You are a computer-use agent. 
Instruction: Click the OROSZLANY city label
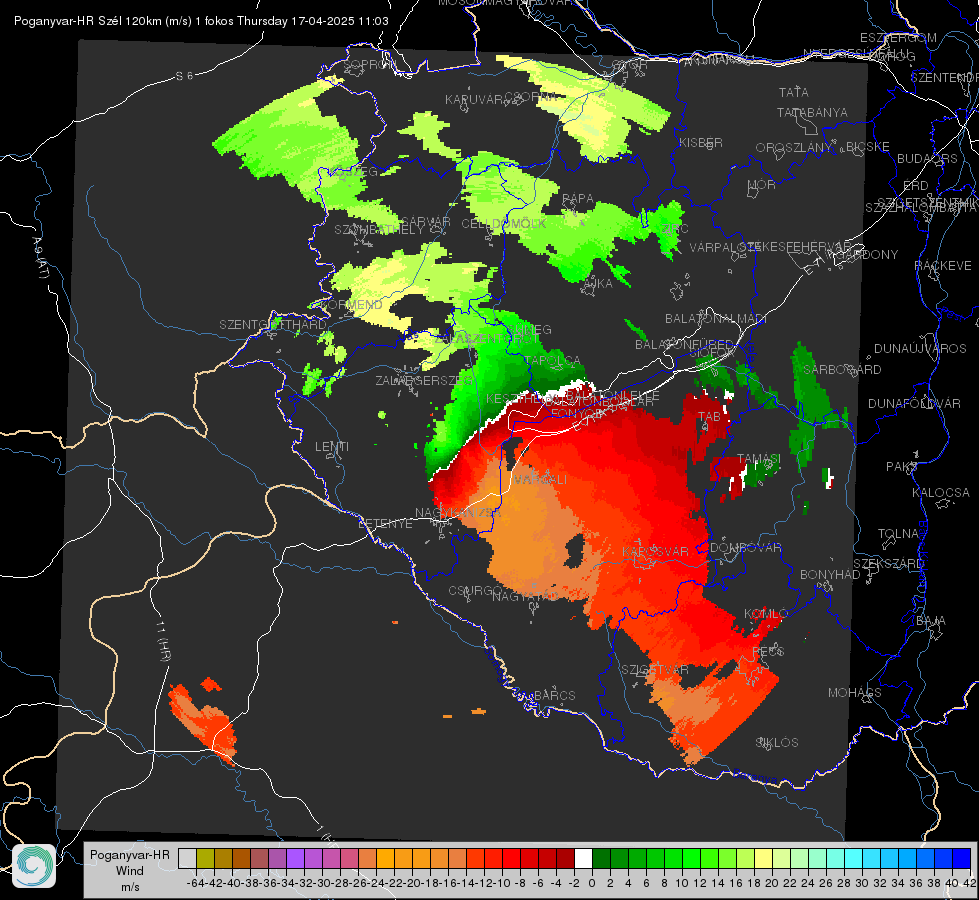[x=794, y=148]
